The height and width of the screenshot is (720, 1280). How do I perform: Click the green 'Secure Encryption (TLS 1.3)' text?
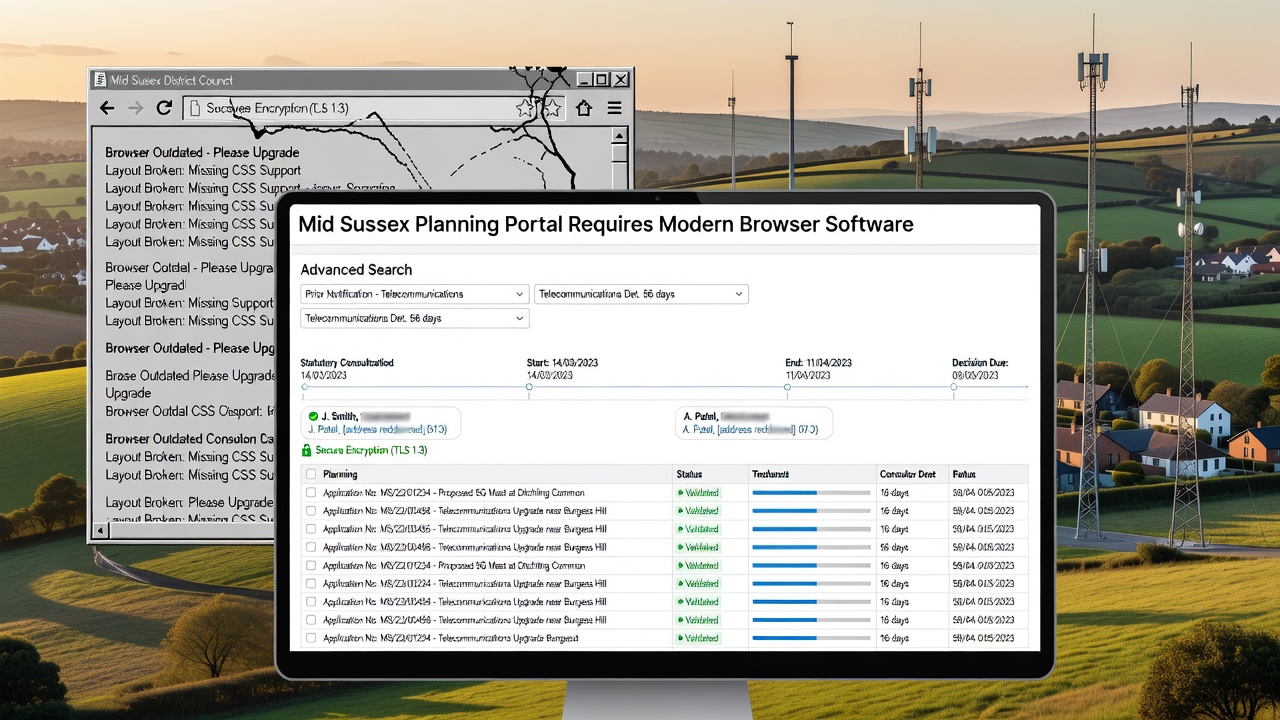coord(371,451)
